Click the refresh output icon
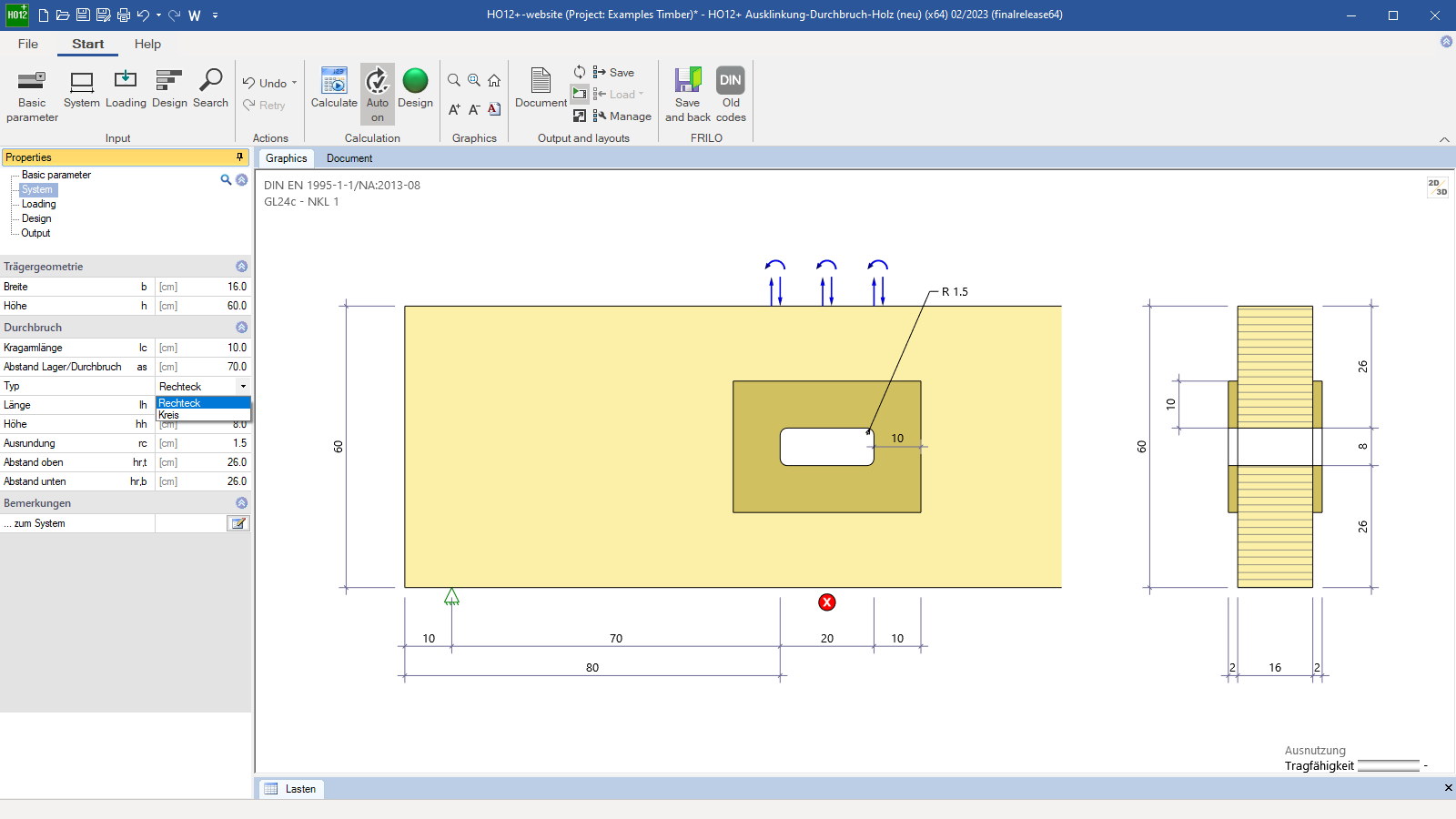This screenshot has width=1456, height=819. pos(580,72)
